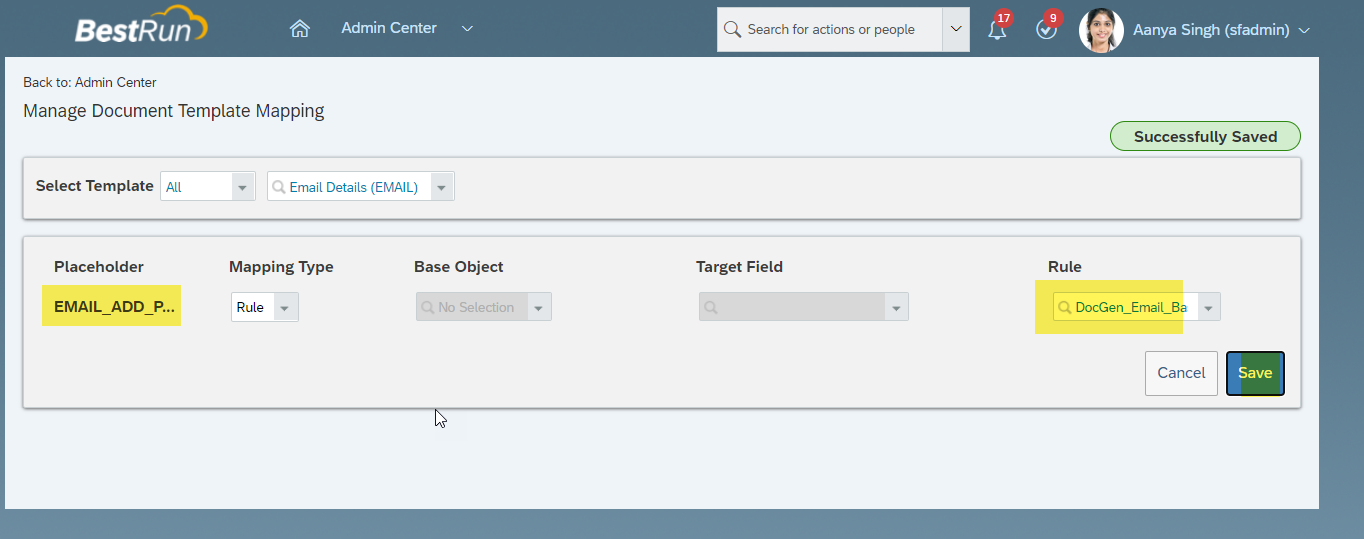Click the magnifier in the Email Details template field
Viewport: 1364px width, 539px height.
pyautogui.click(x=279, y=187)
